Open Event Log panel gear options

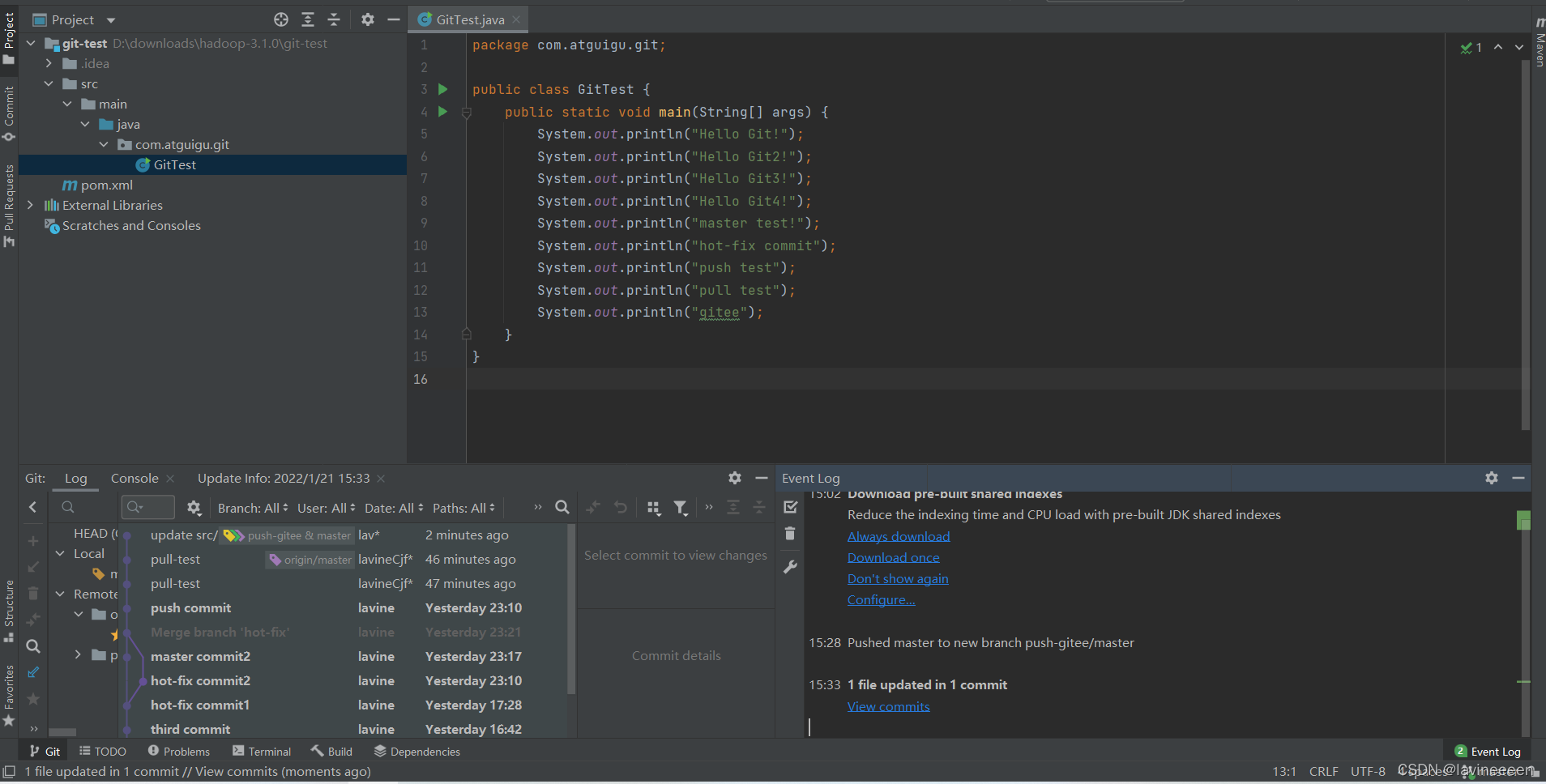pos(1492,478)
